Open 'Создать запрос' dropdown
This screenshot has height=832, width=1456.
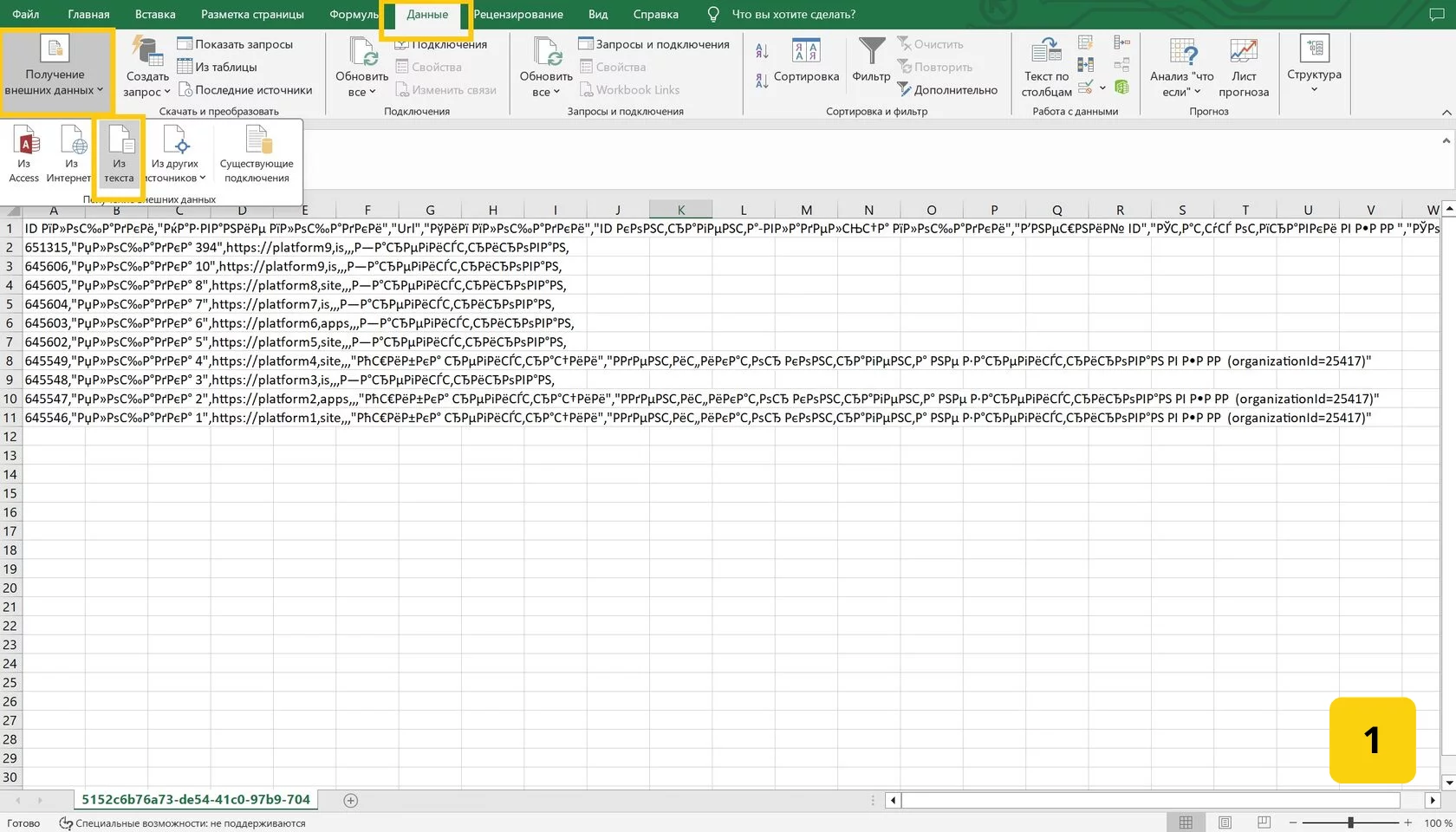point(146,84)
